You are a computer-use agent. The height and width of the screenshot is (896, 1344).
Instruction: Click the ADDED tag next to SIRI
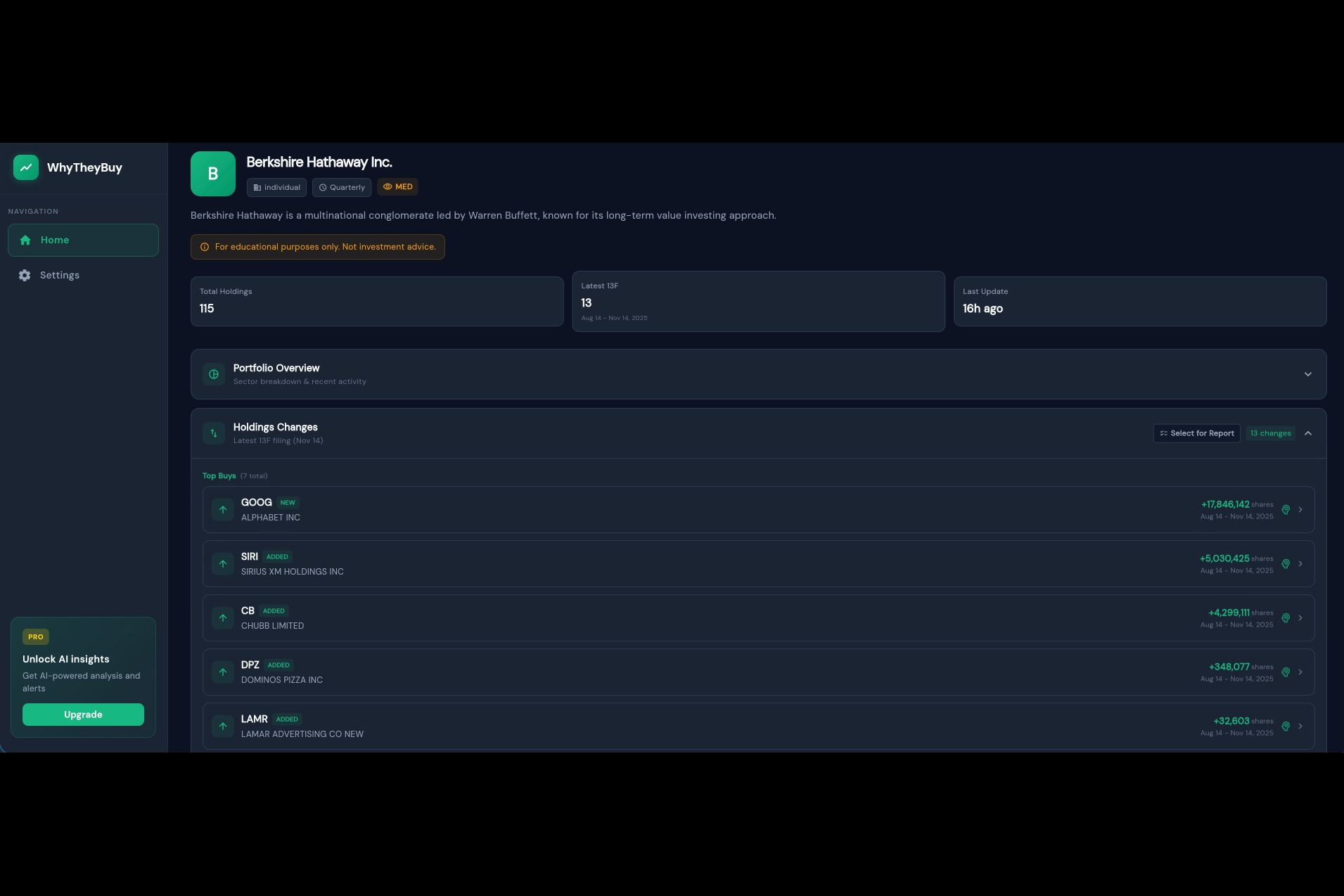277,557
